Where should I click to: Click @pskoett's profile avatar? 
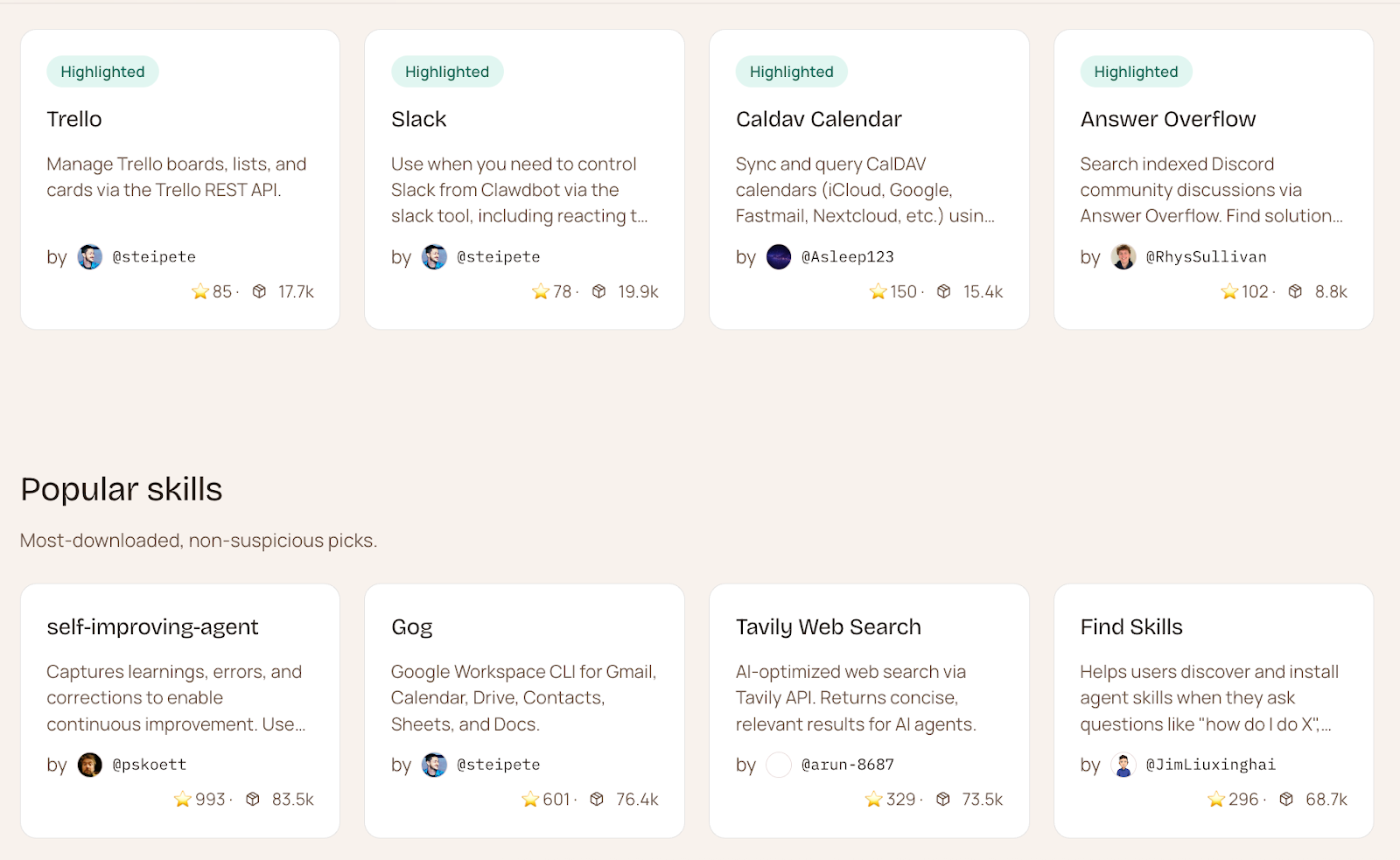[90, 765]
